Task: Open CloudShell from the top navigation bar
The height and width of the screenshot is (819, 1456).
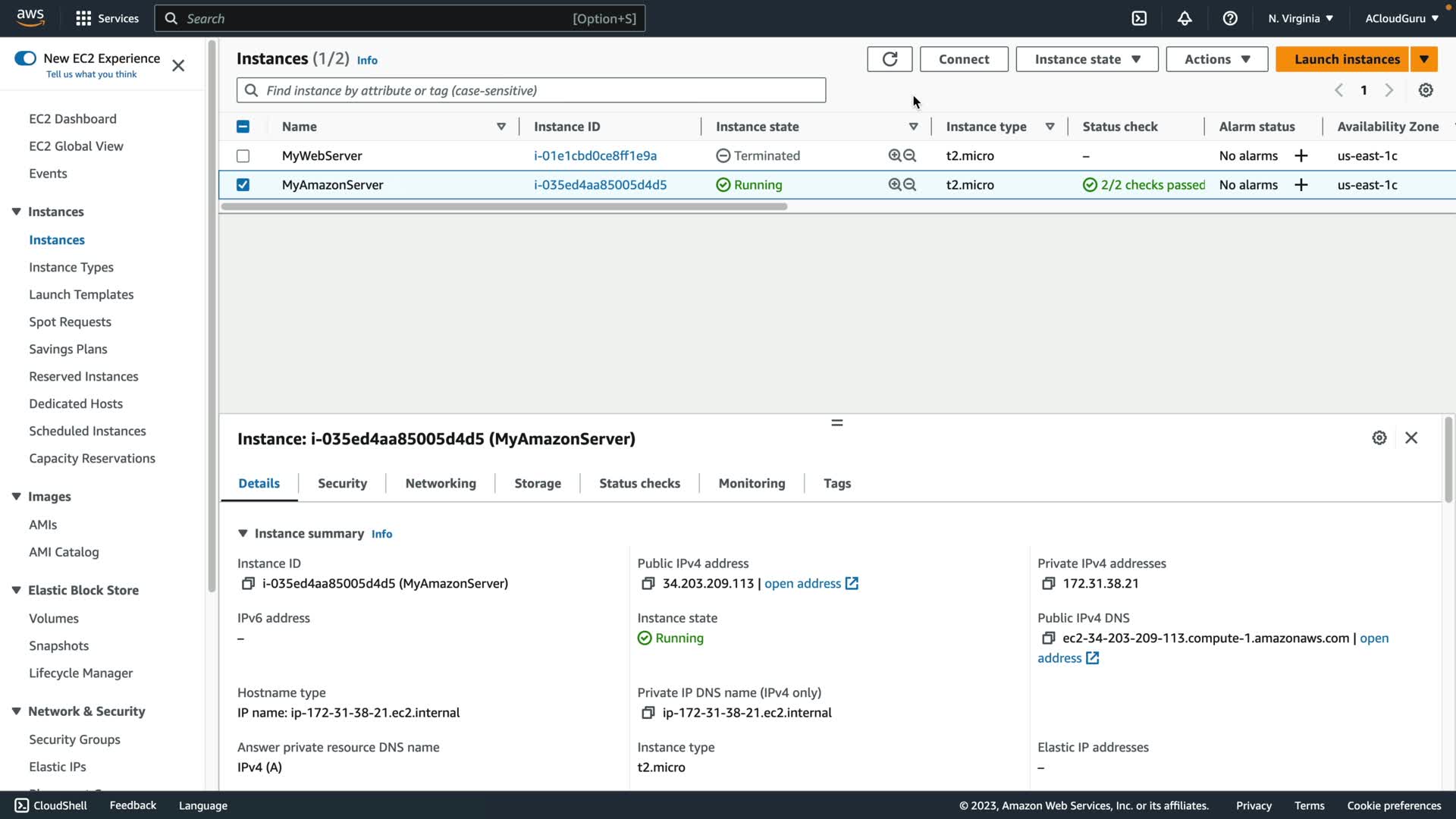Action: click(1139, 18)
